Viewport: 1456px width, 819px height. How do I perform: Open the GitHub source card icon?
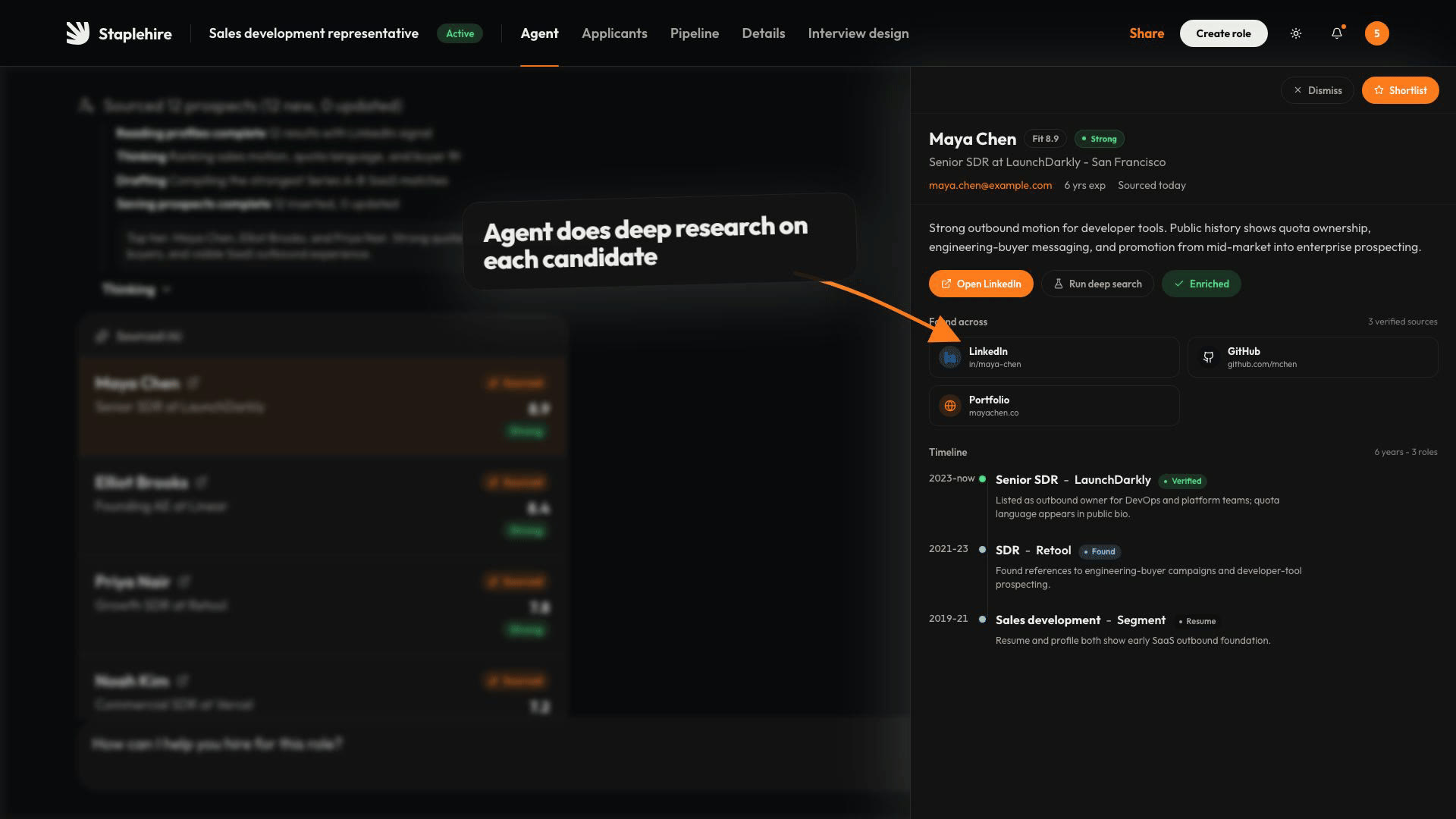point(1208,357)
